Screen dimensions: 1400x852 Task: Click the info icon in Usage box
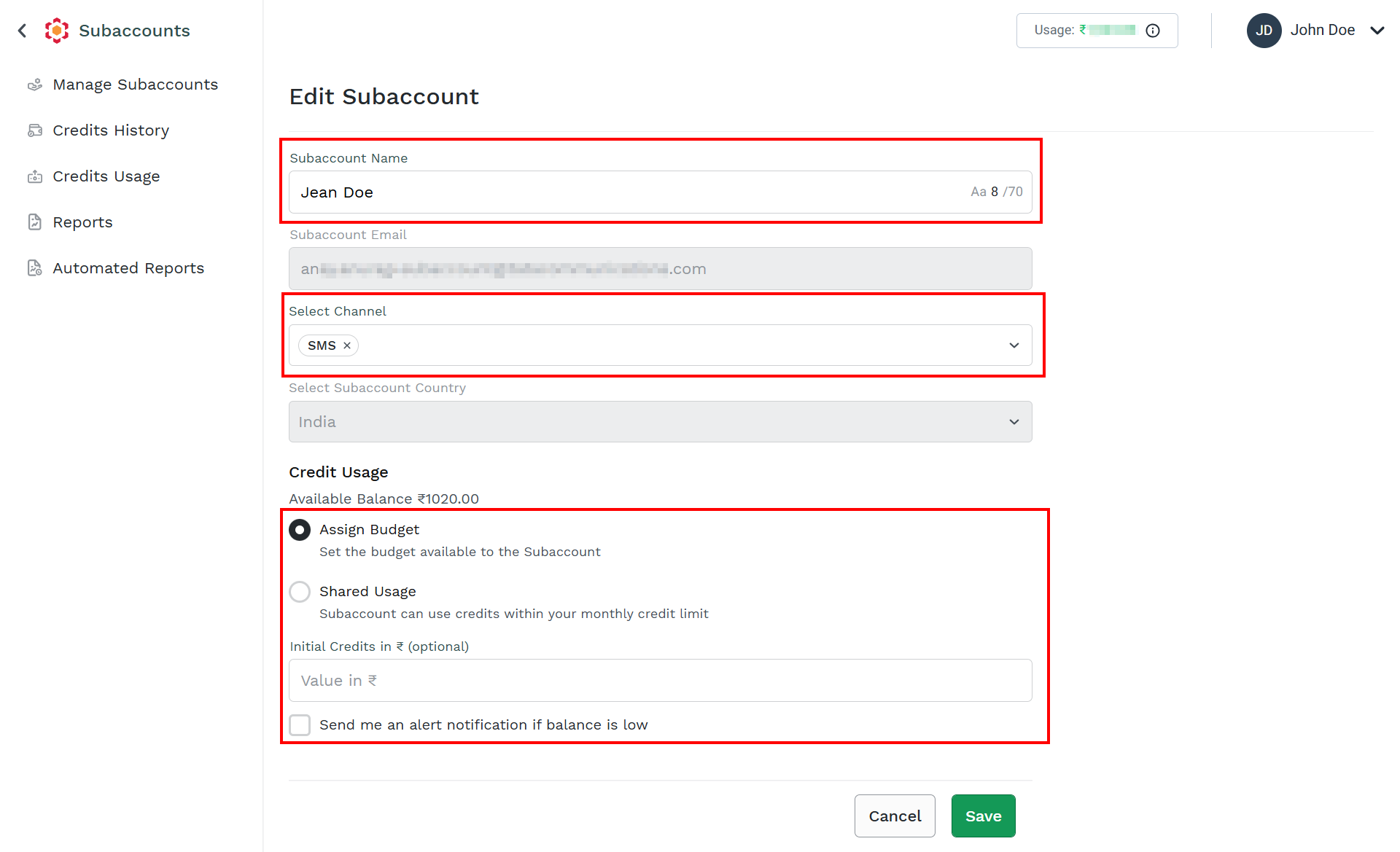coord(1153,31)
